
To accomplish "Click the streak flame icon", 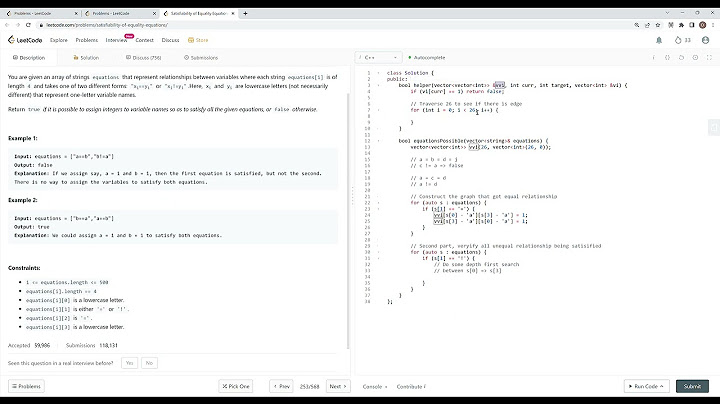I will [x=678, y=40].
